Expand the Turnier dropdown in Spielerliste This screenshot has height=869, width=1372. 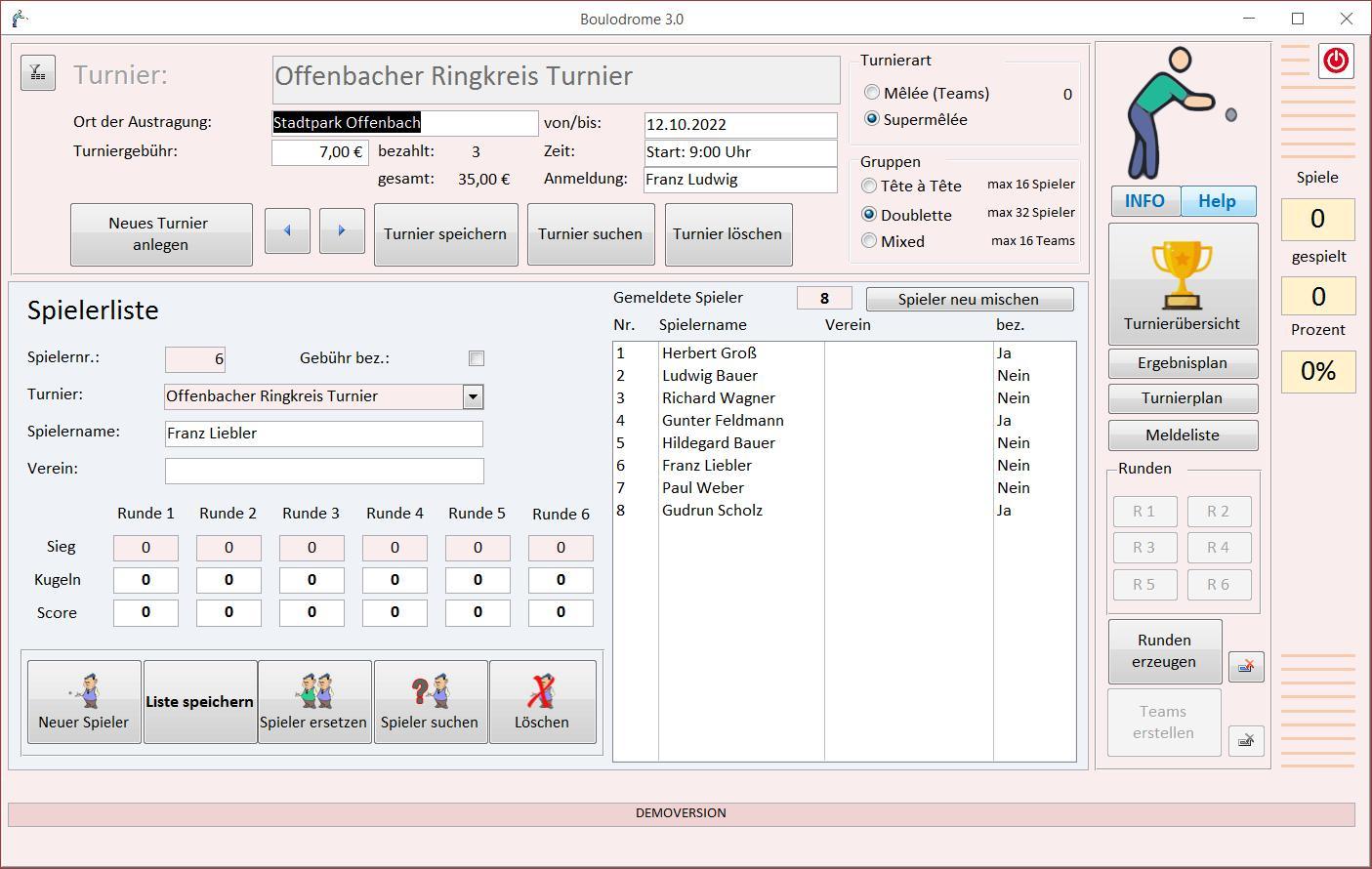473,396
